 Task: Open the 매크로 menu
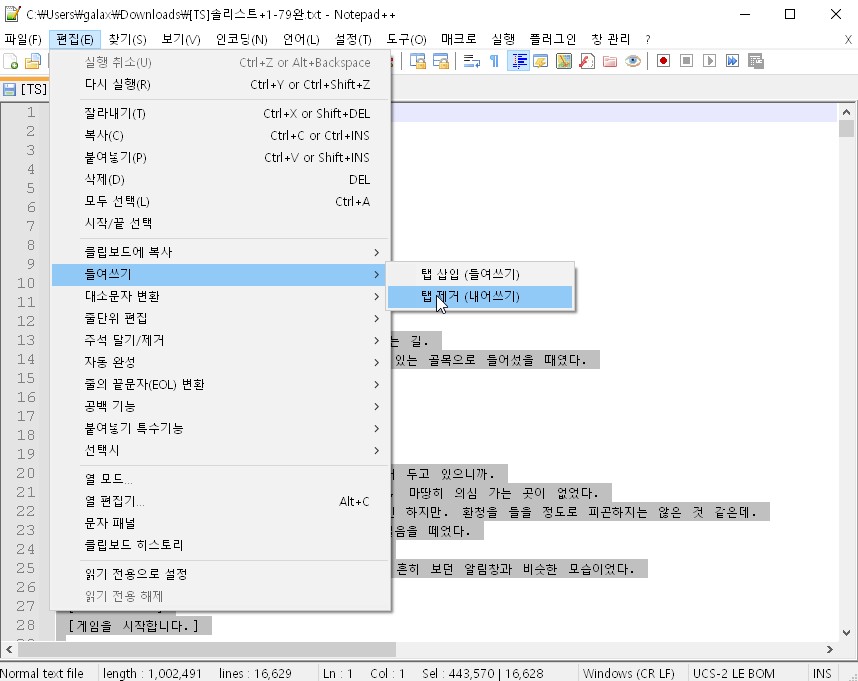459,39
